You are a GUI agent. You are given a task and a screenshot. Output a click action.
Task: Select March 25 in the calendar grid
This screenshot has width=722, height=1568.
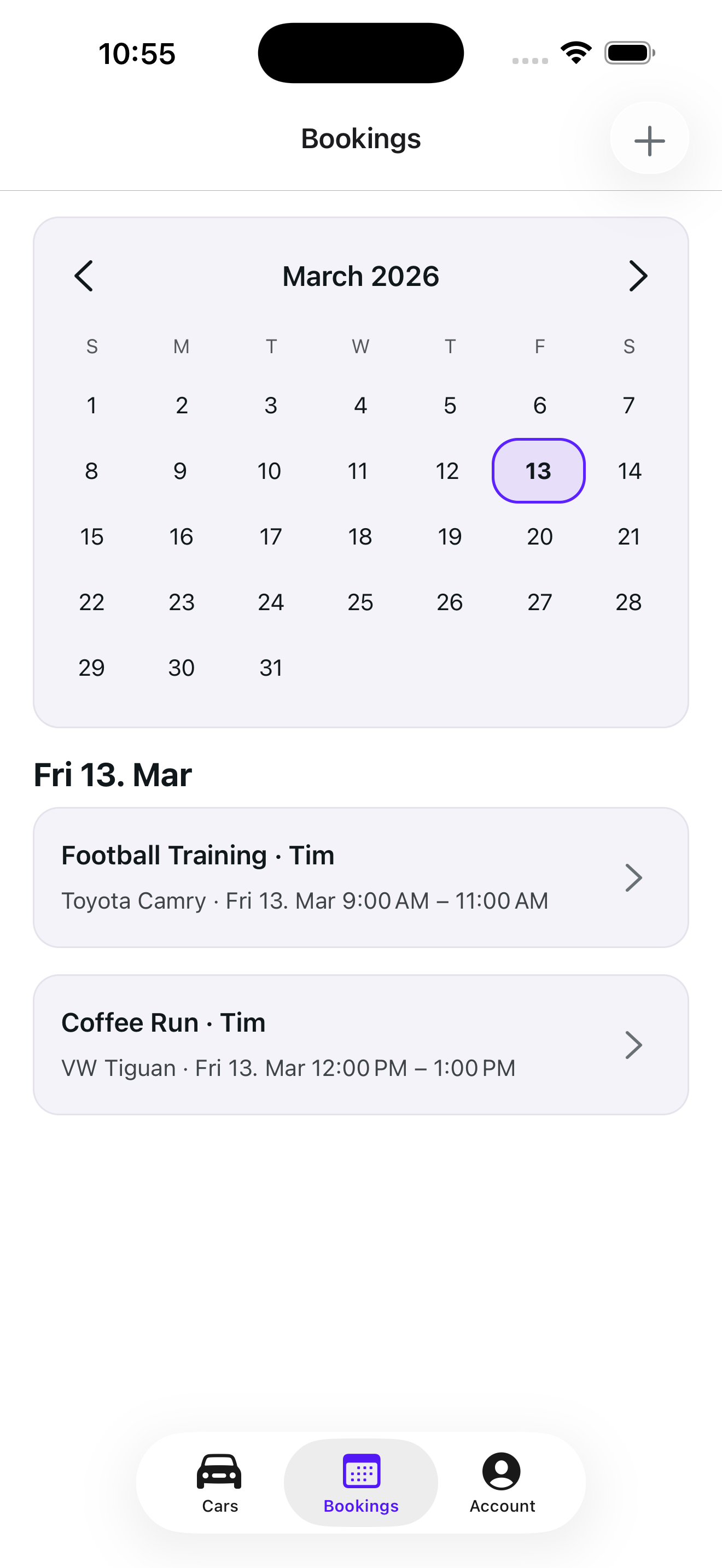coord(360,602)
